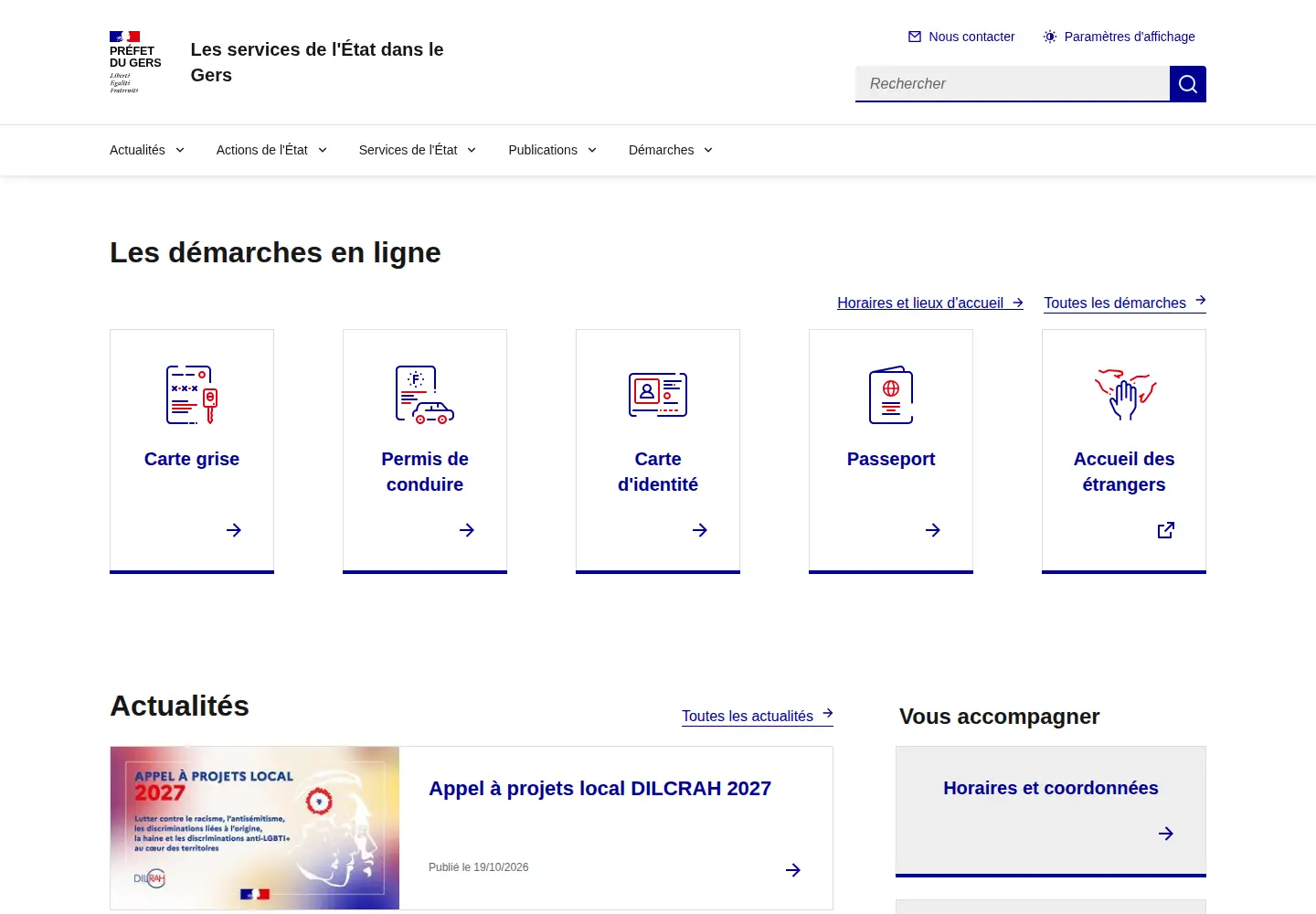The image size is (1316, 914).
Task: Open the Permis de conduire title link
Action: pyautogui.click(x=425, y=472)
